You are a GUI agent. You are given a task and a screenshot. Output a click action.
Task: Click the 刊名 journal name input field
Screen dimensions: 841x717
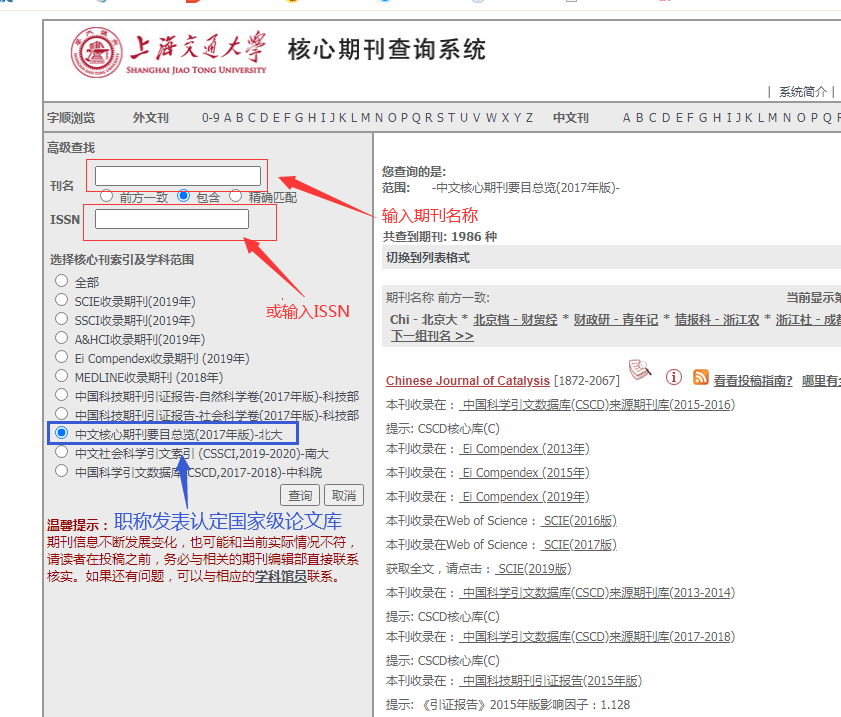[x=178, y=176]
